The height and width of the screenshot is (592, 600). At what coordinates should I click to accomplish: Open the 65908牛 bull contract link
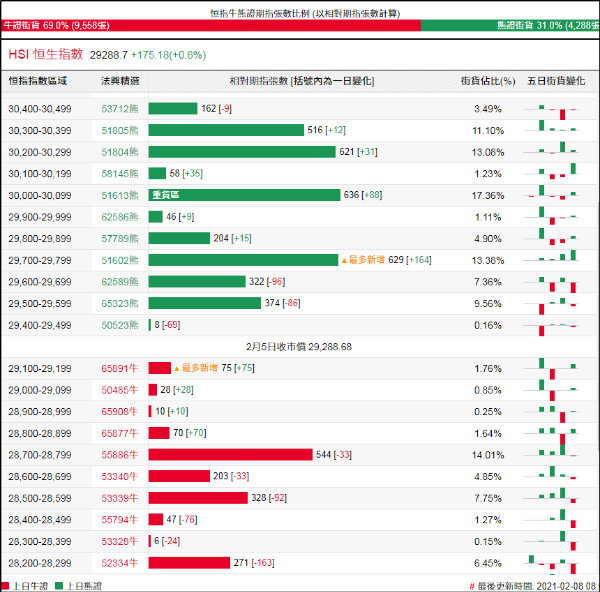click(120, 412)
